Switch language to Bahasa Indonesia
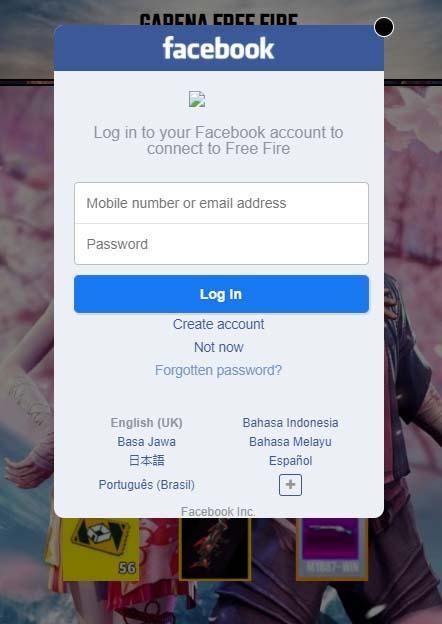The height and width of the screenshot is (624, 442). point(290,423)
